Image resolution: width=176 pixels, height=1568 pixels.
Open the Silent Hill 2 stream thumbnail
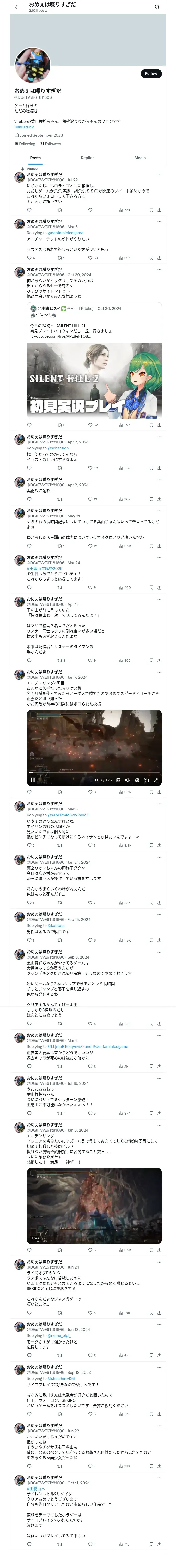point(94,381)
